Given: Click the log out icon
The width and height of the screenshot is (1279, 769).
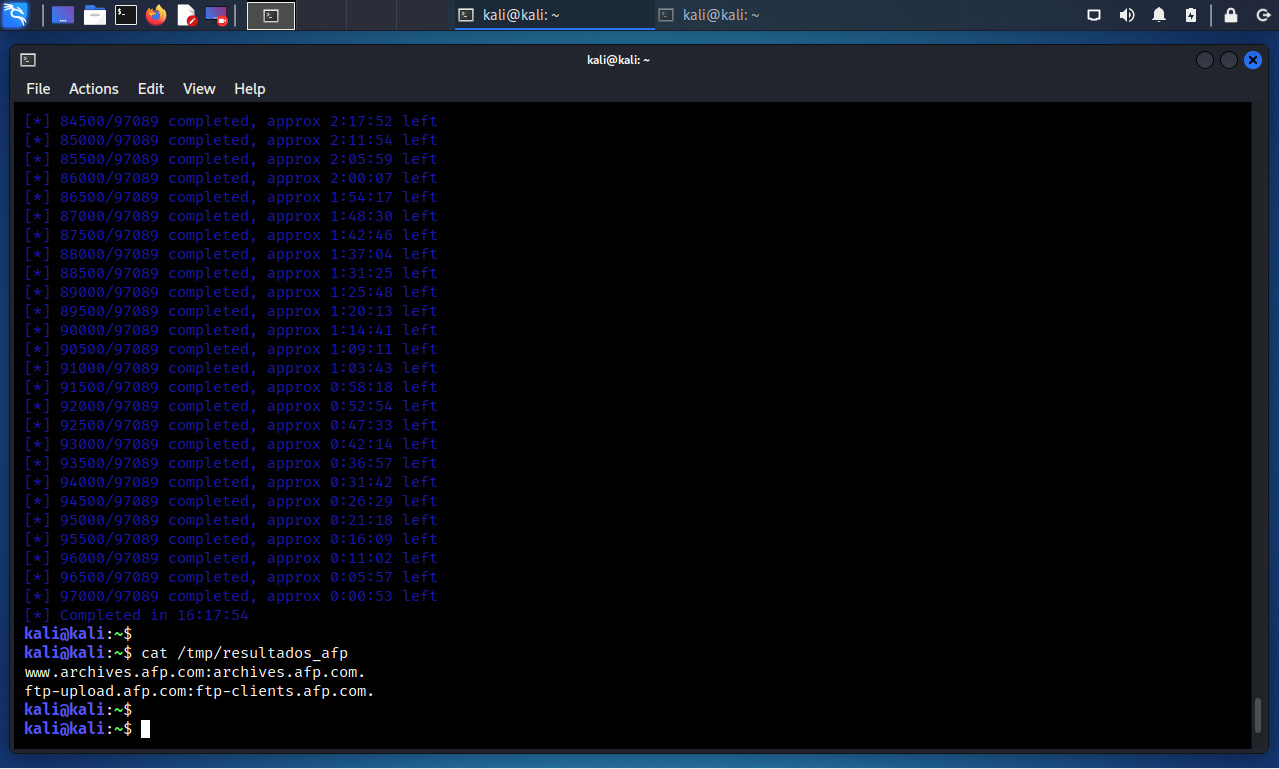Looking at the screenshot, I should coord(1262,15).
